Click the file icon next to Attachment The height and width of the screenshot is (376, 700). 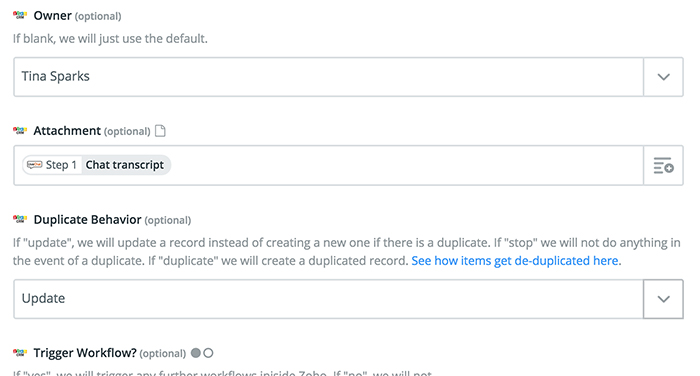coord(160,131)
